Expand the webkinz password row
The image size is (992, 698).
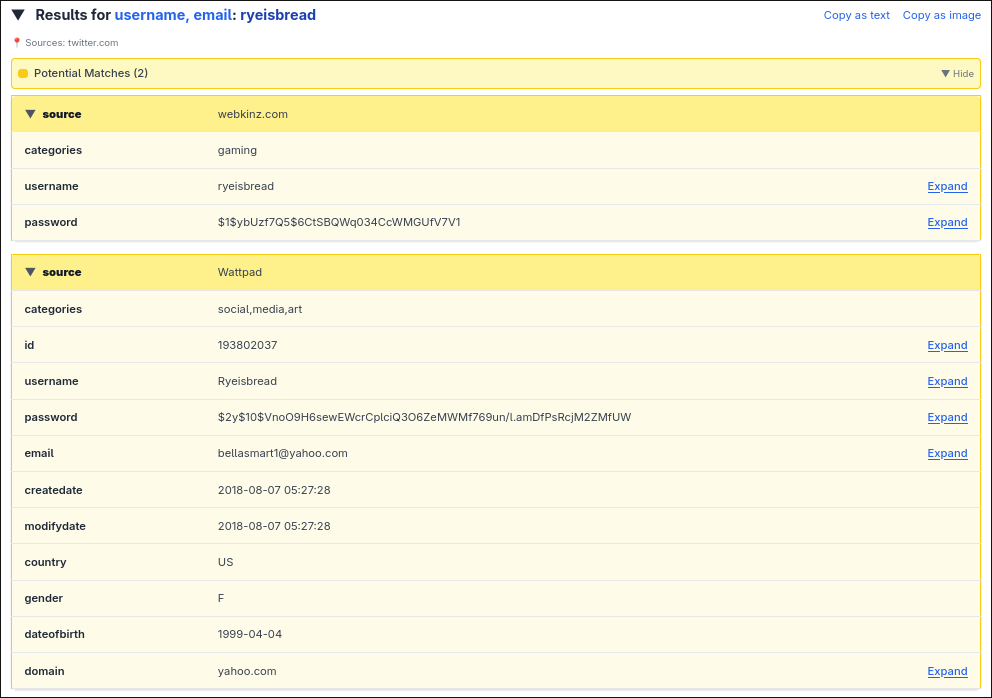[947, 222]
